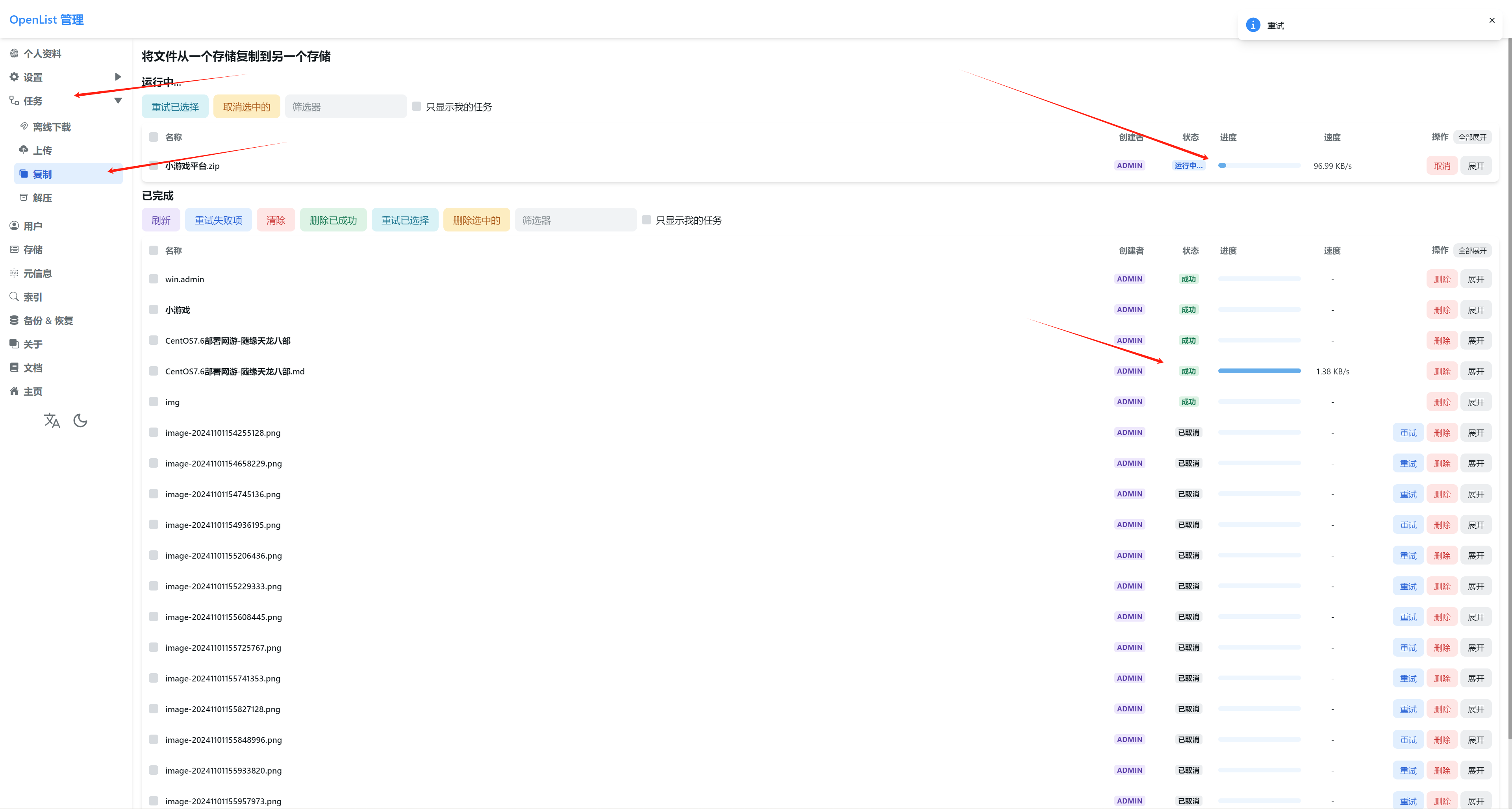The image size is (1512, 809).
Task: Open the 离线下载 menu item
Action: pos(69,127)
